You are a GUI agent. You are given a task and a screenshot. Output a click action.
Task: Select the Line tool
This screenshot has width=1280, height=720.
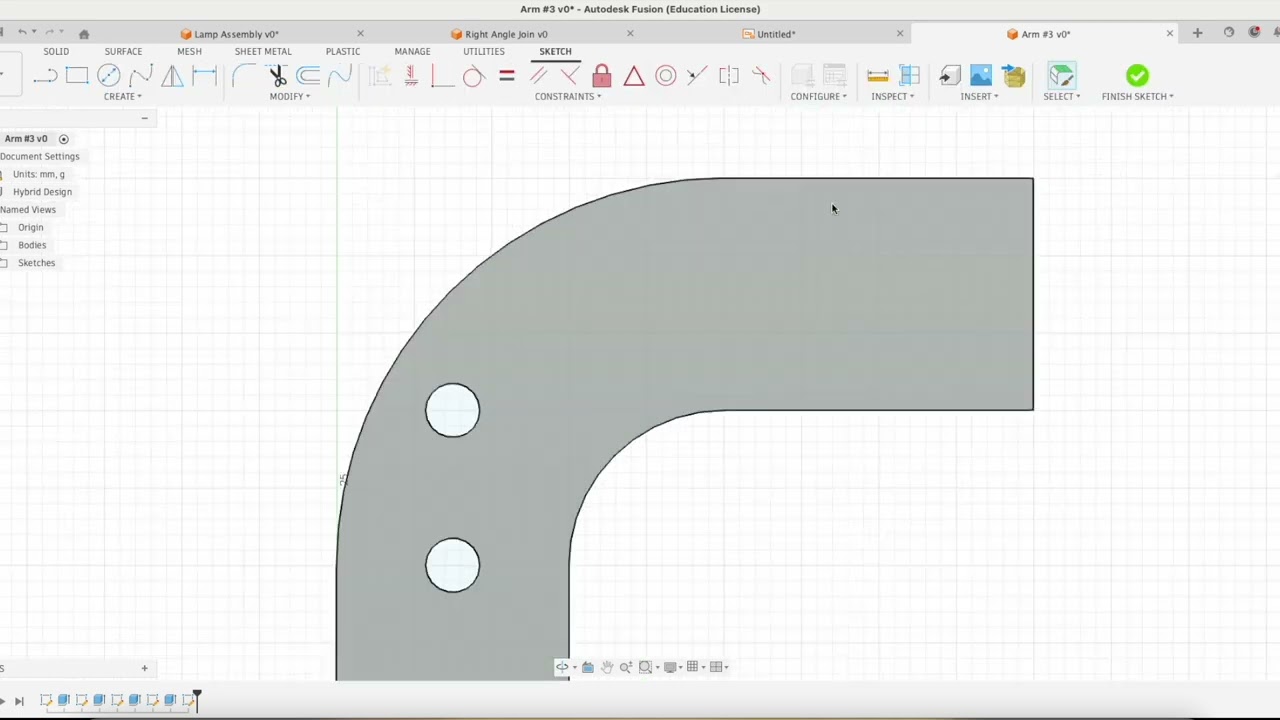(x=45, y=76)
